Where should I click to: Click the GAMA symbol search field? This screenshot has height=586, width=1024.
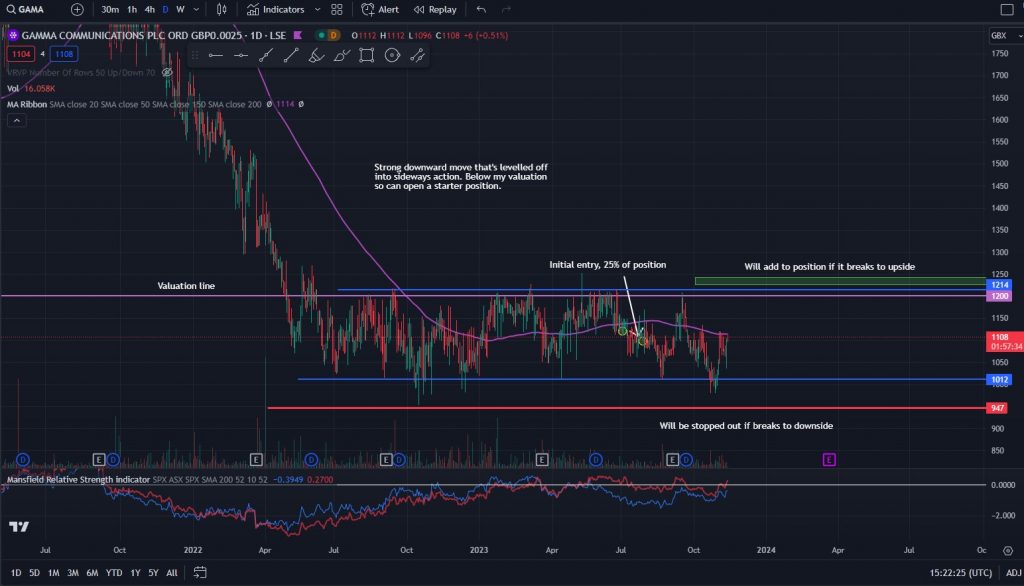tap(30, 9)
